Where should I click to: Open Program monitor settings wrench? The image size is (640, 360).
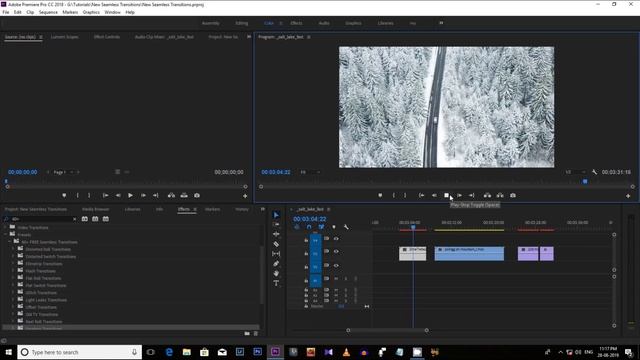tap(594, 172)
